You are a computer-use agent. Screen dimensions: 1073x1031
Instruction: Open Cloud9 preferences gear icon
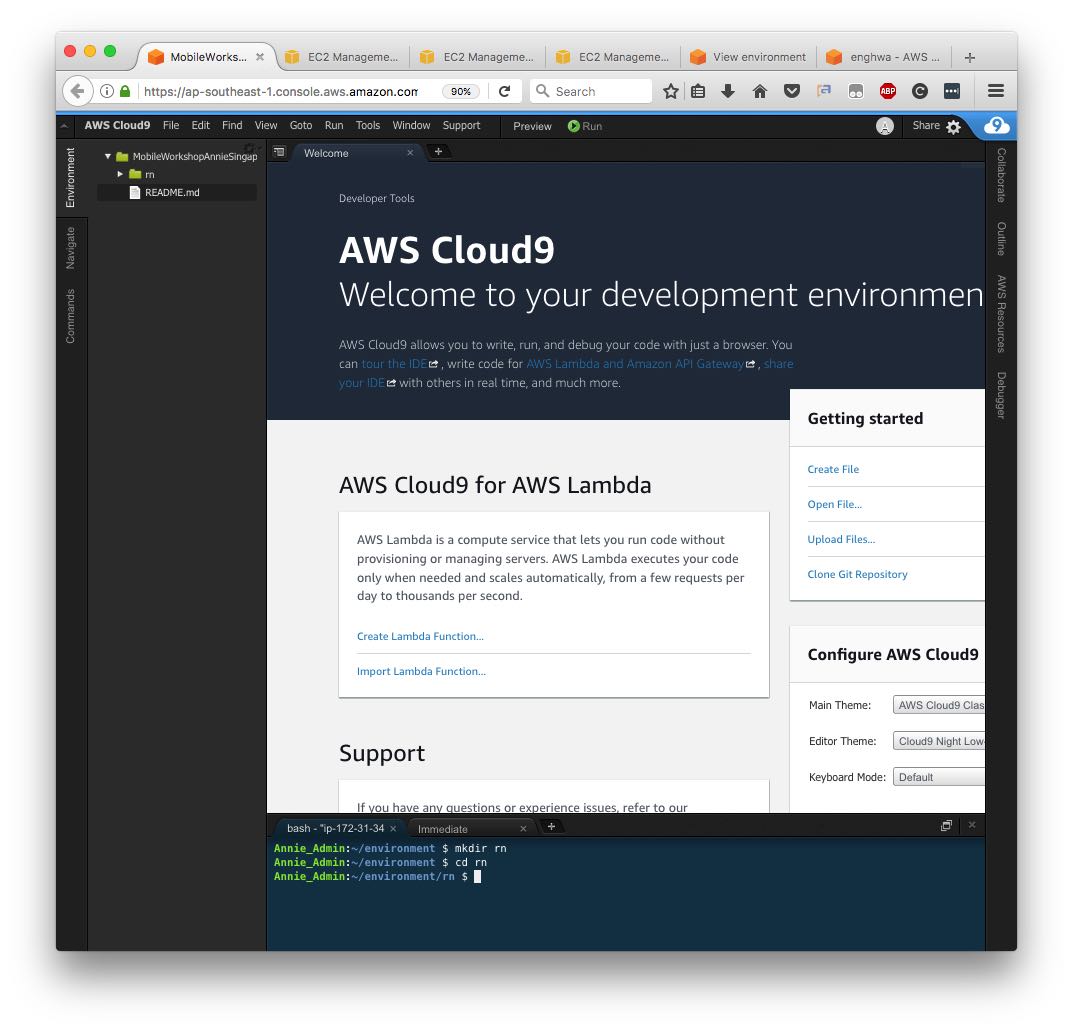[x=953, y=127]
